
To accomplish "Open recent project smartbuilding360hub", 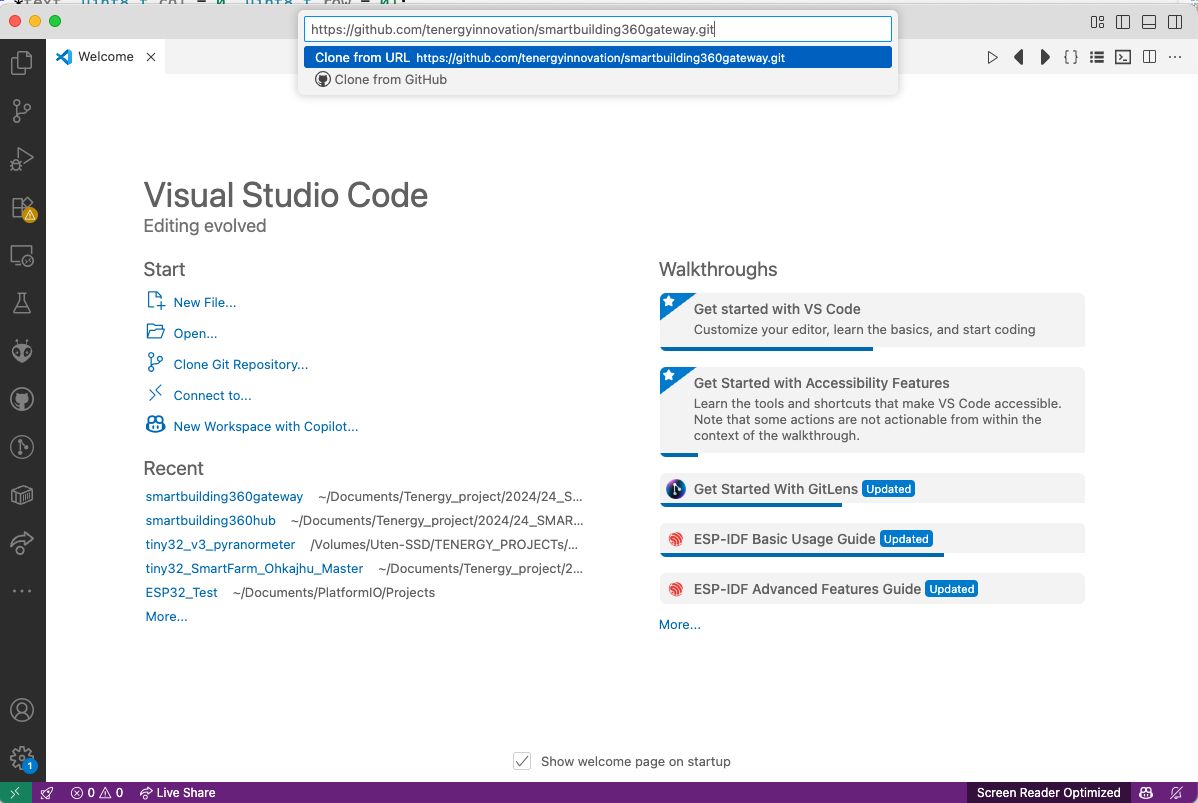I will (210, 520).
